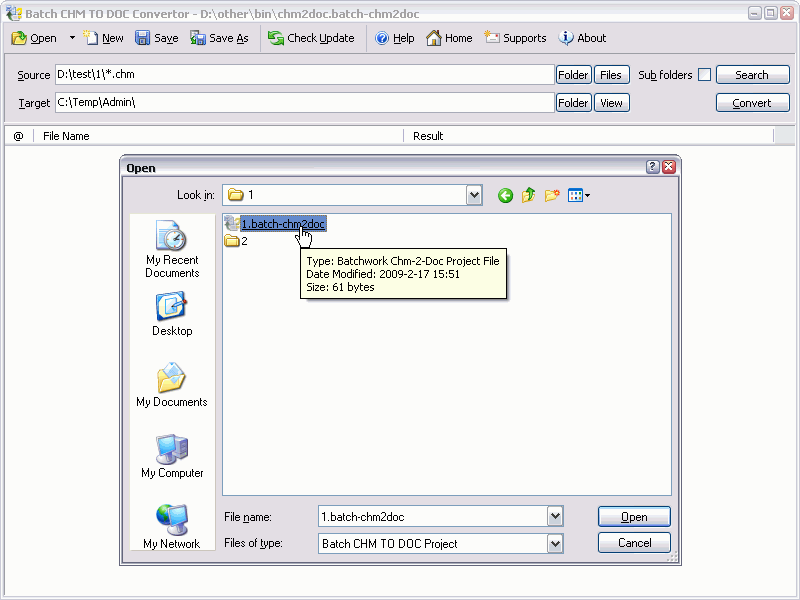Image resolution: width=800 pixels, height=600 pixels.
Task: Open My Network in places bar
Action: click(x=172, y=527)
